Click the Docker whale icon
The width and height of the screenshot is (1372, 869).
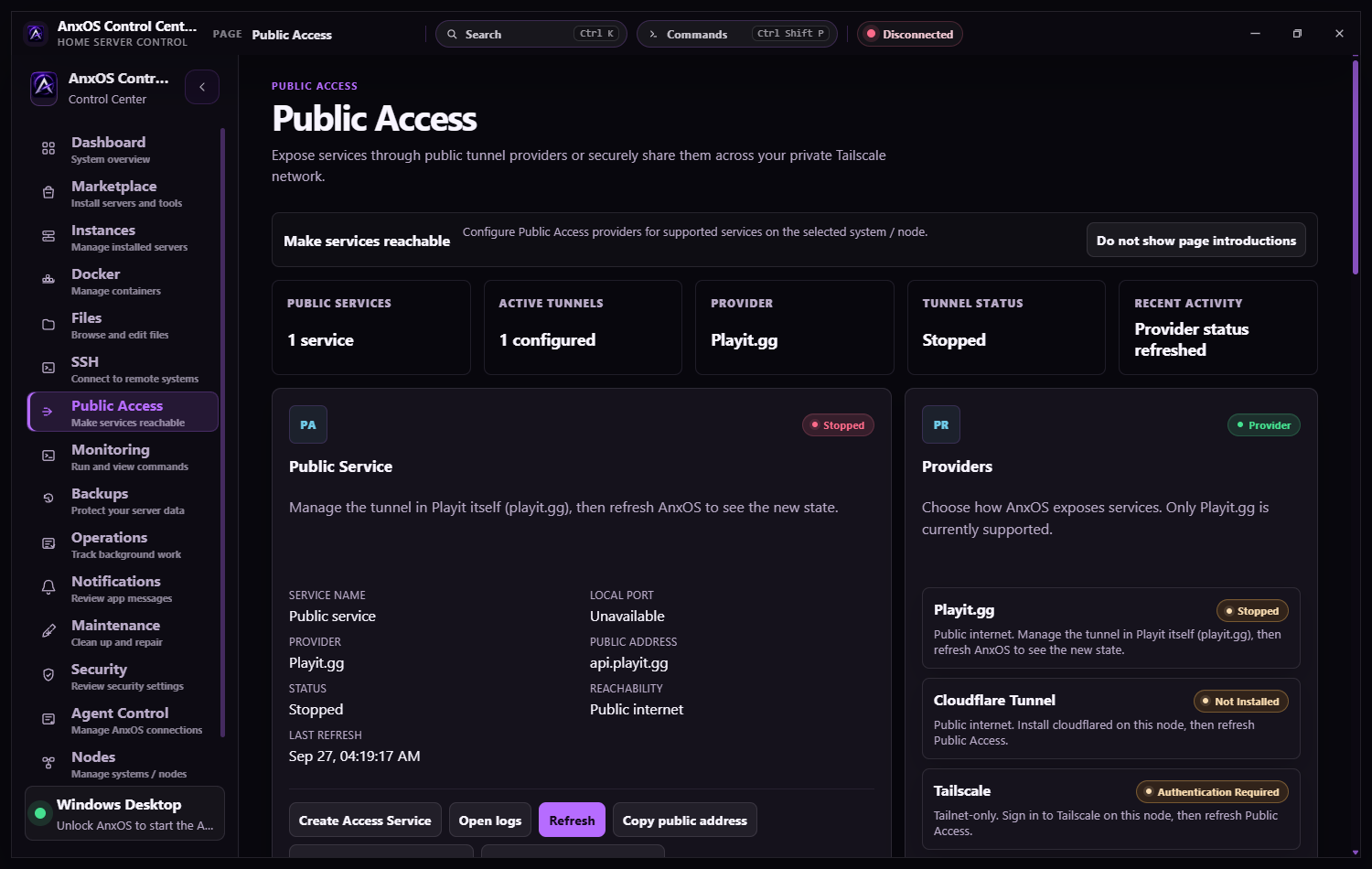pos(48,280)
